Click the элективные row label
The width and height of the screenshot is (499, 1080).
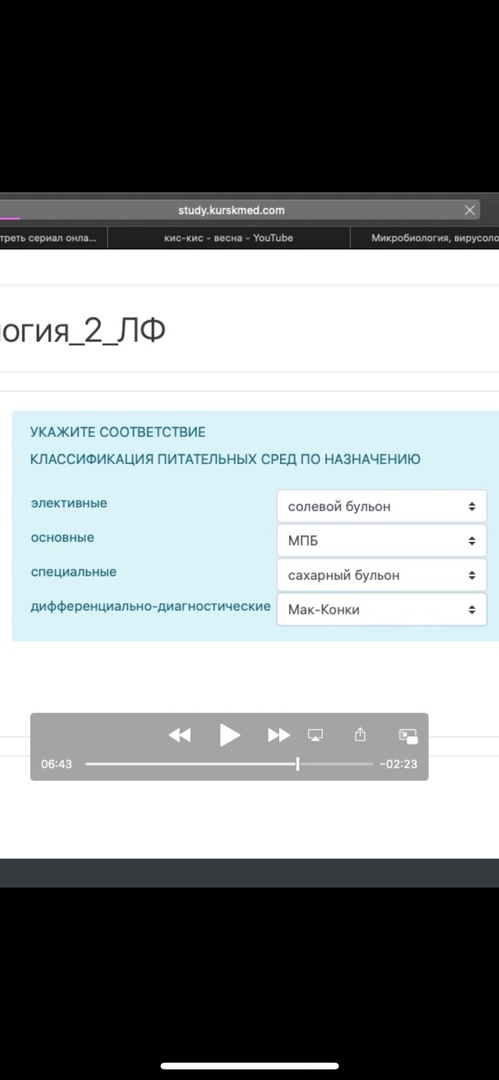click(x=69, y=503)
